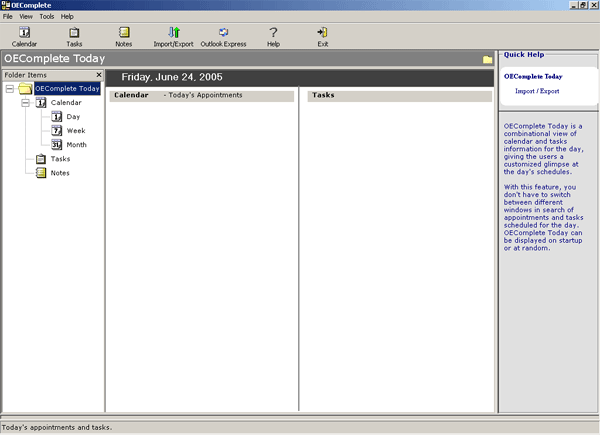The image size is (600, 435).
Task: Click the Help question mark icon
Action: pos(273,37)
